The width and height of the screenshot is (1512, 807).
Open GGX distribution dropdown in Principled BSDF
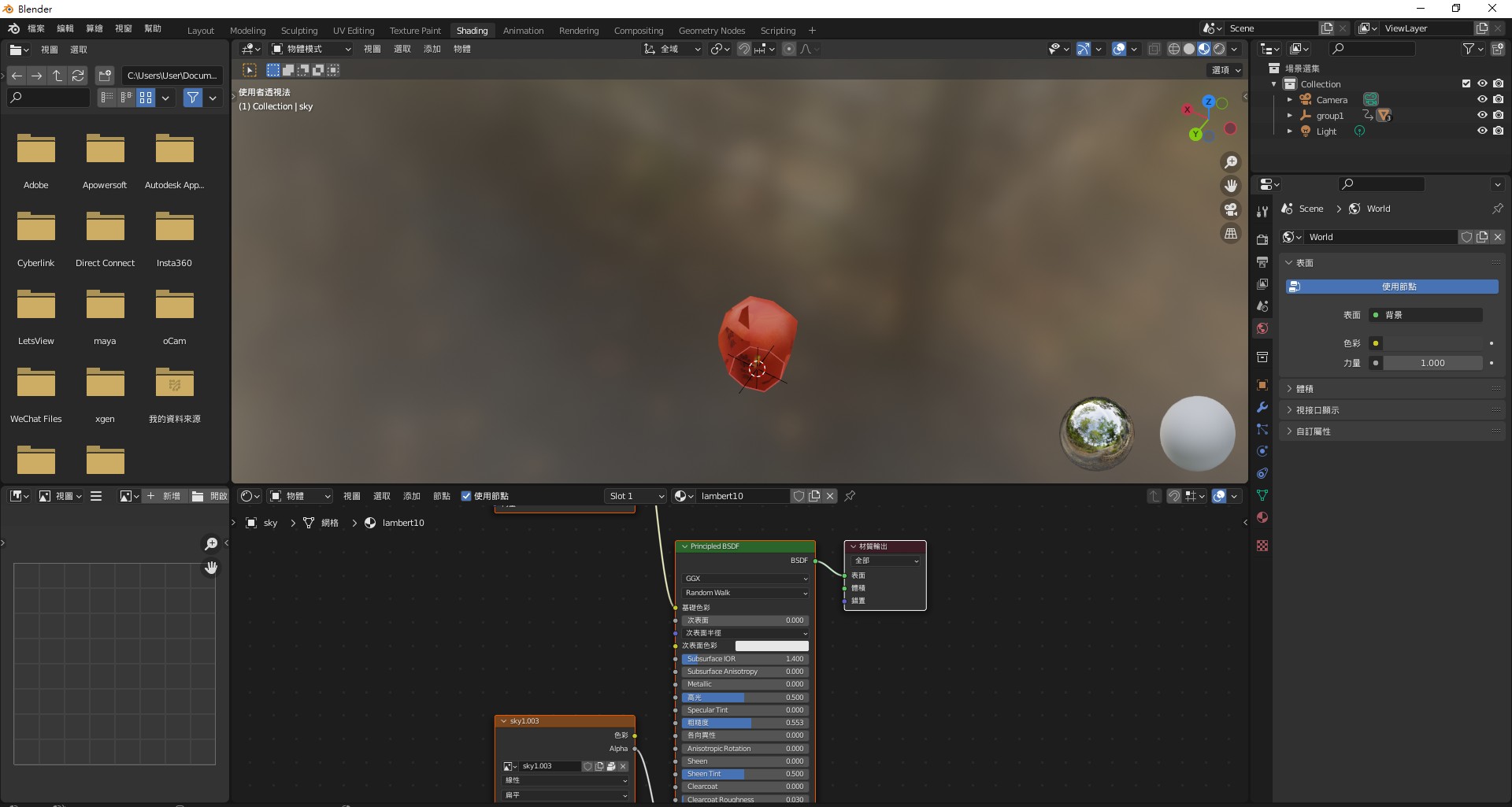pos(745,579)
